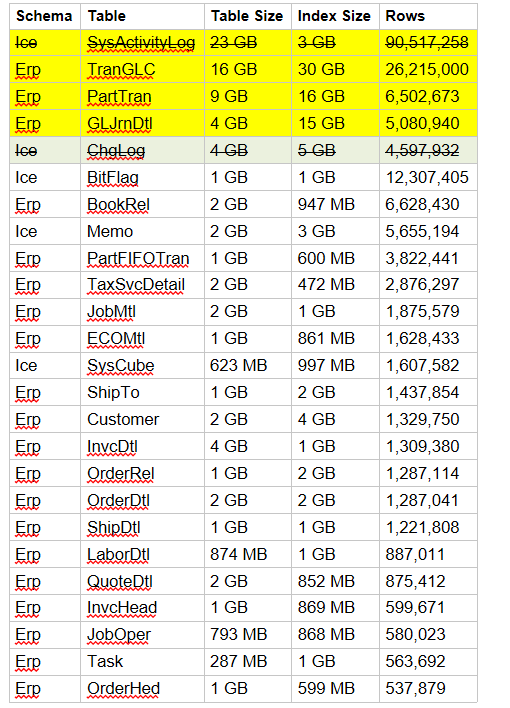Click the SysCube 623 MB table size
The height and width of the screenshot is (708, 510).
(x=239, y=365)
